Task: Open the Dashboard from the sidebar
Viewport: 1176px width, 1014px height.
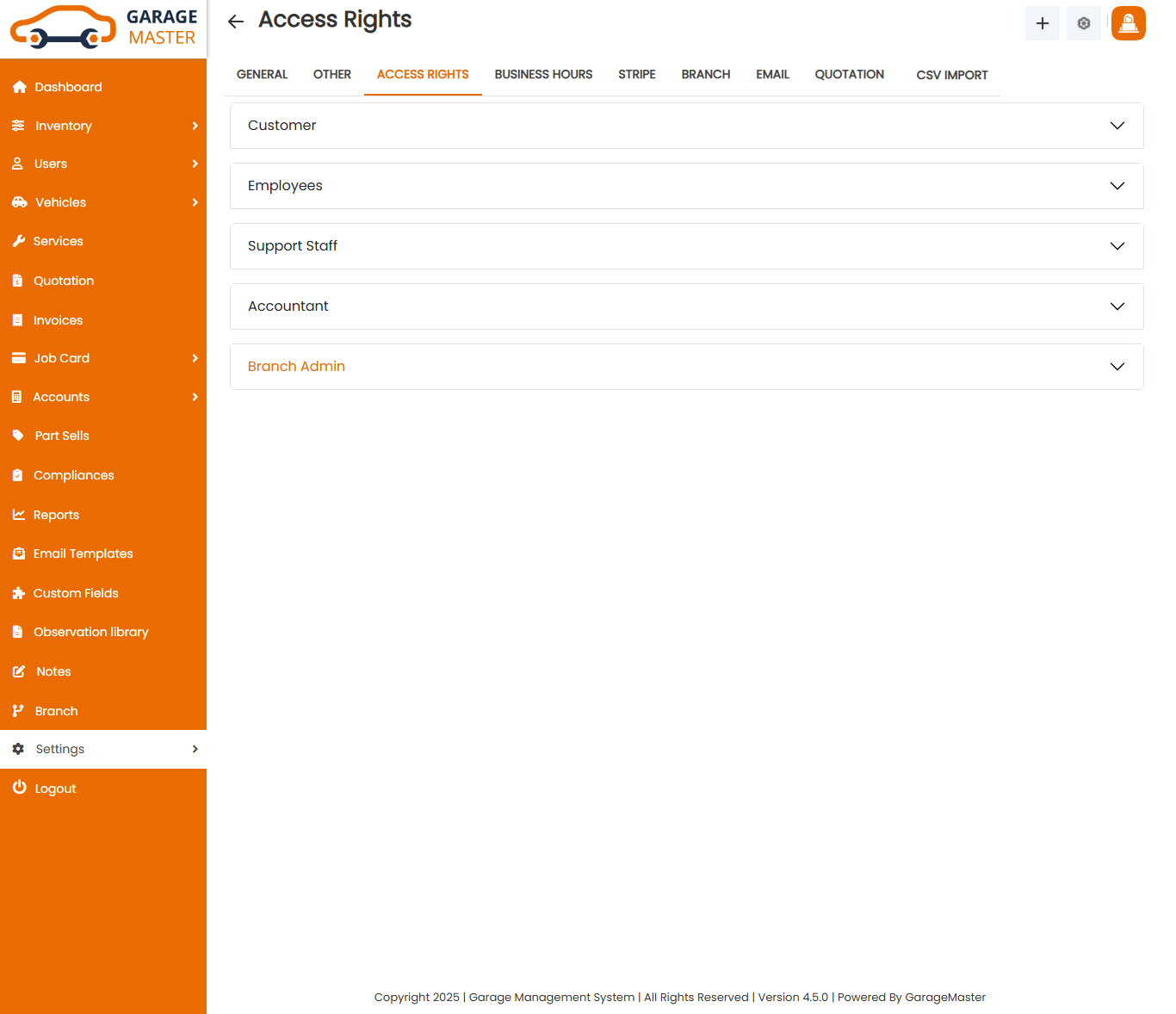Action: pos(68,87)
